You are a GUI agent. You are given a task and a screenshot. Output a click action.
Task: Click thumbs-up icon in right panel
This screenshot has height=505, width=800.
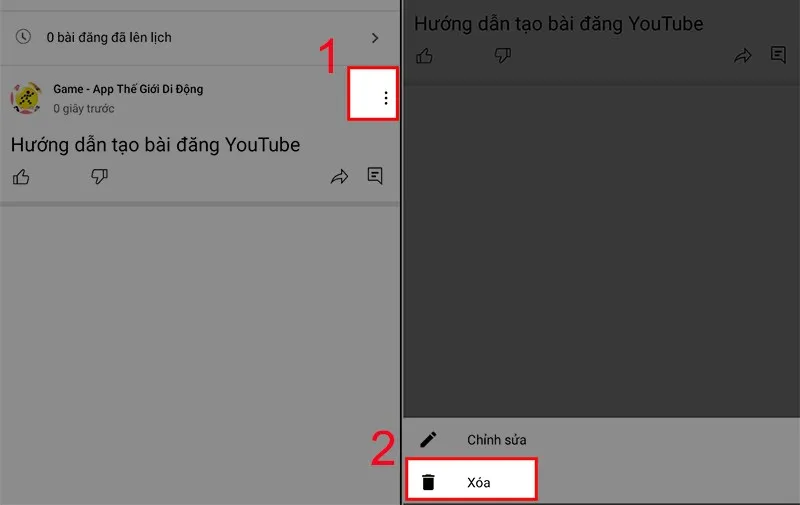(x=424, y=56)
